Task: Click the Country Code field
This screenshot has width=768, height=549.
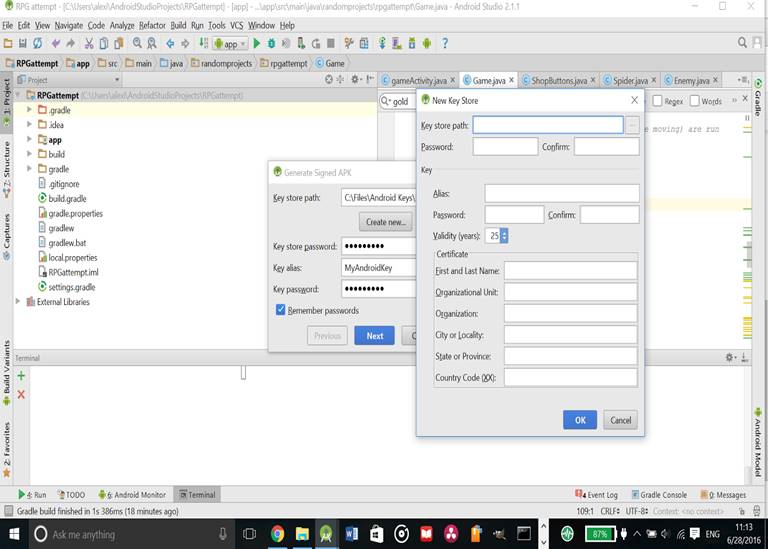Action: pyautogui.click(x=571, y=378)
